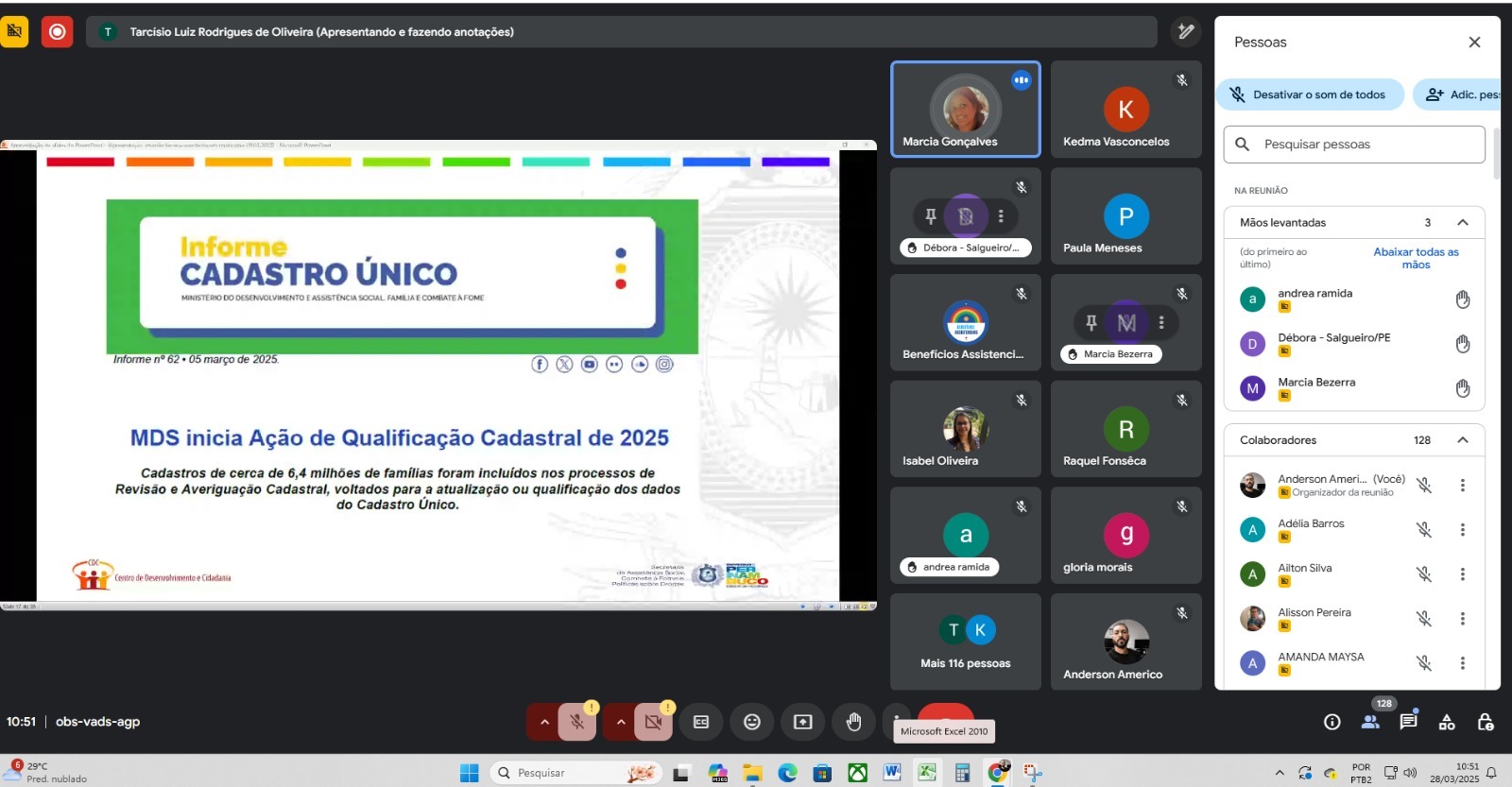Click Abaixar todas as mãos link
Screen dimensions: 1512x787
pyautogui.click(x=1416, y=258)
